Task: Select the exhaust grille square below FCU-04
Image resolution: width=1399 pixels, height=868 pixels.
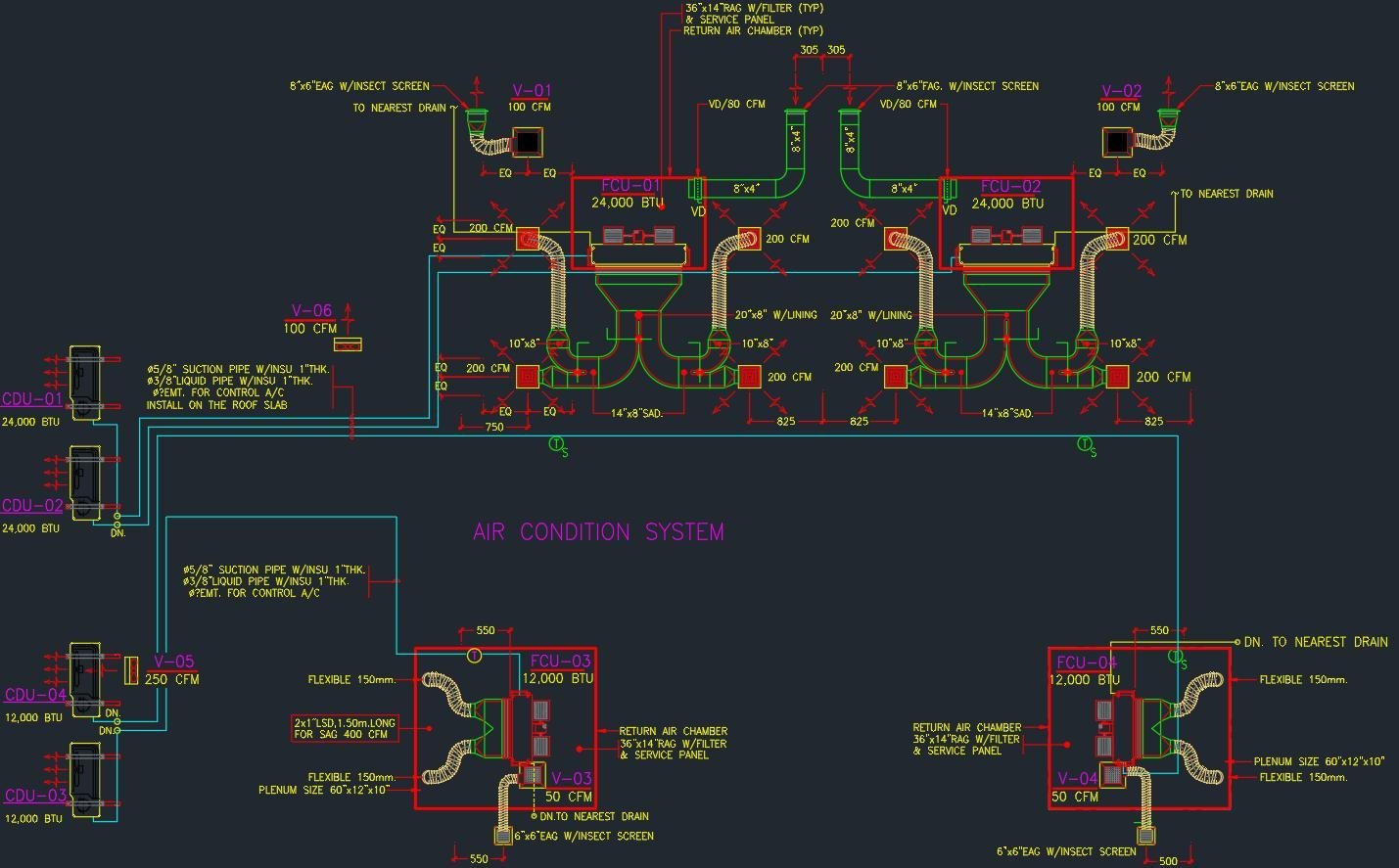Action: 1145,836
